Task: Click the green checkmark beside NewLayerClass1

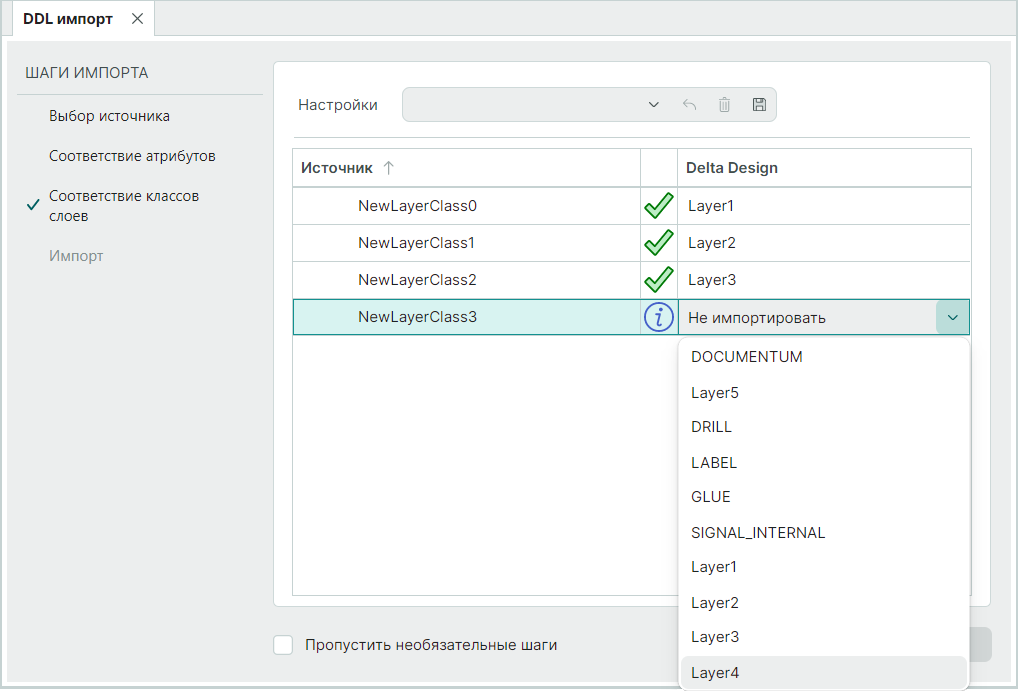Action: coord(658,243)
